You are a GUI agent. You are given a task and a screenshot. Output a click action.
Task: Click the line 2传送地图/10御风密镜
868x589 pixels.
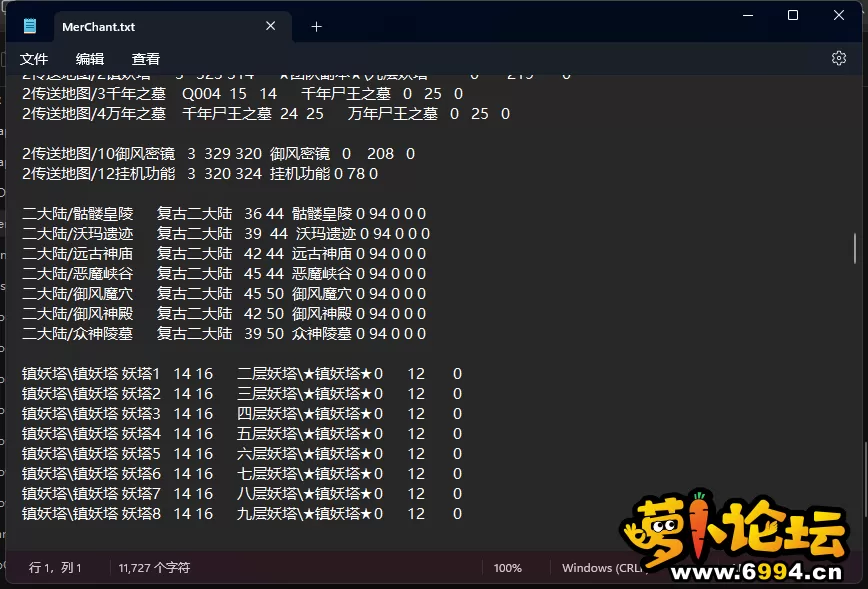pyautogui.click(x=218, y=153)
